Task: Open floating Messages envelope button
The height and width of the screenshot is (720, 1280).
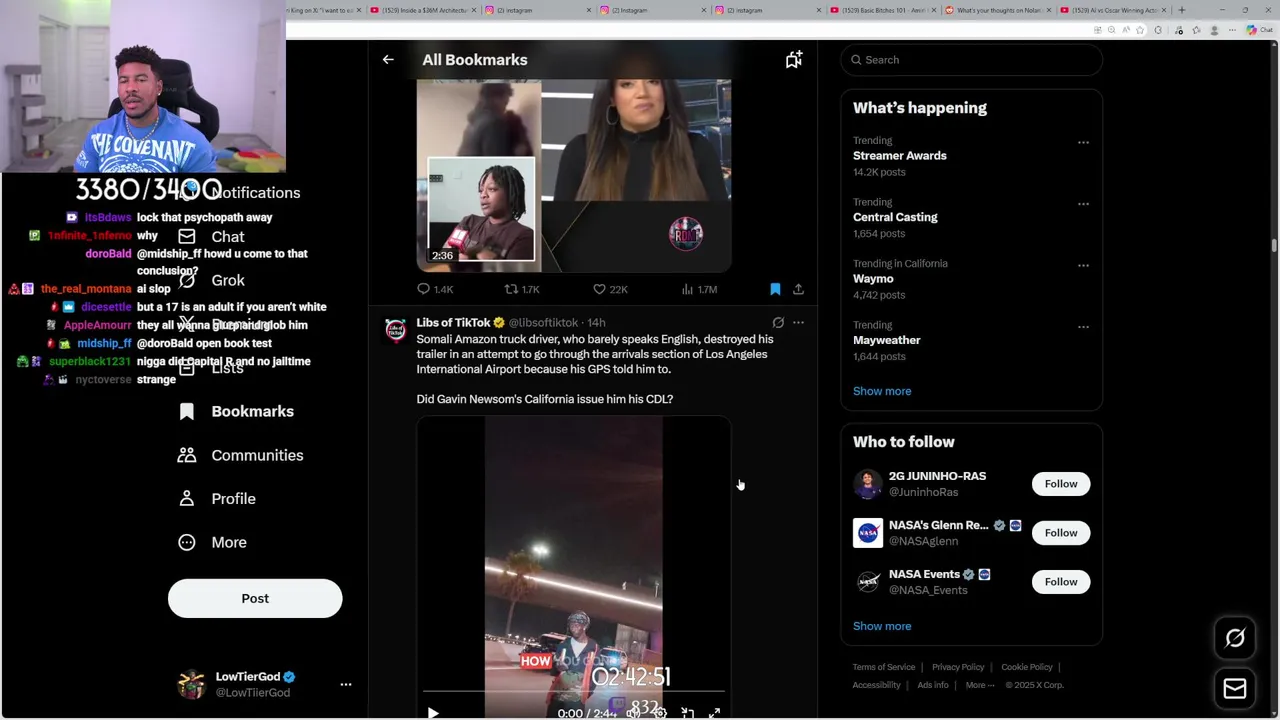Action: click(x=1235, y=688)
